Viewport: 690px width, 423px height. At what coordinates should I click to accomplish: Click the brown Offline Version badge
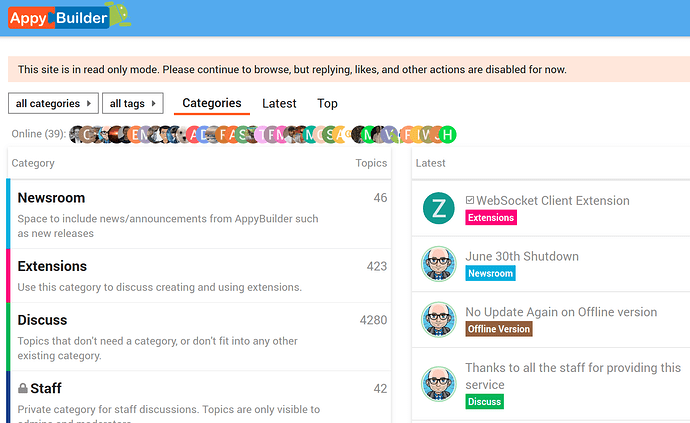coord(499,329)
